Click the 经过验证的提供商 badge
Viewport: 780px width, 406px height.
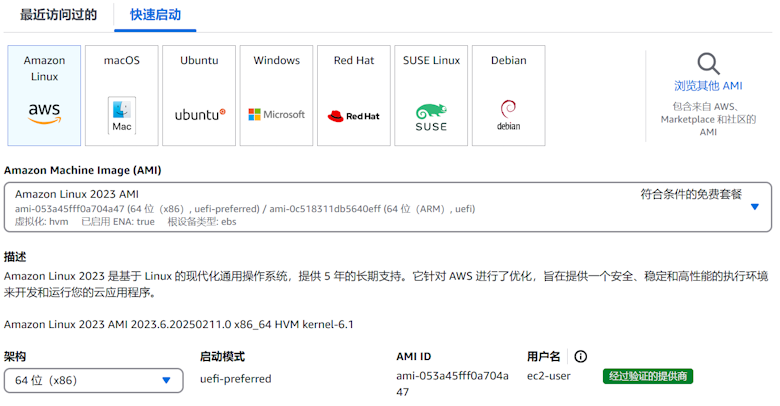(x=648, y=376)
